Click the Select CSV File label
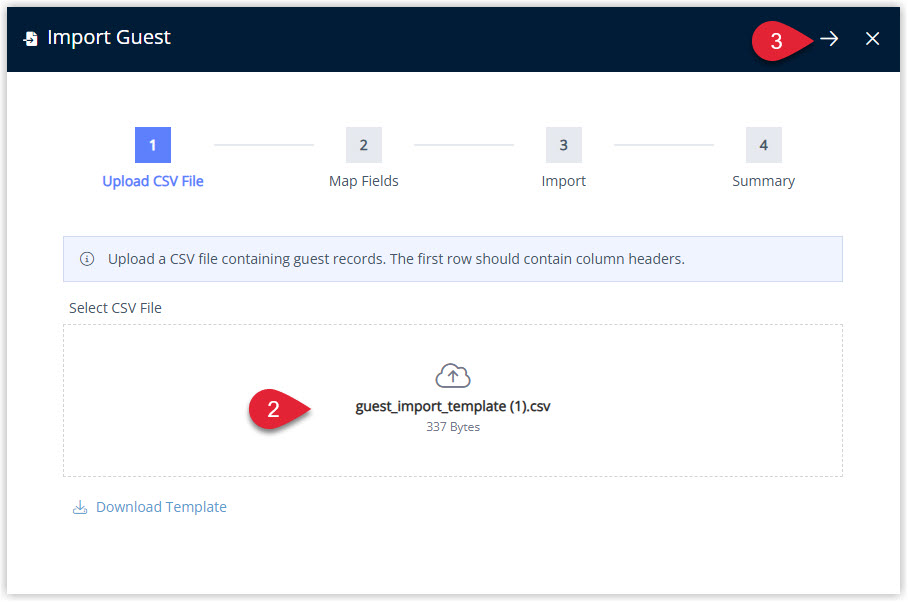 point(115,308)
